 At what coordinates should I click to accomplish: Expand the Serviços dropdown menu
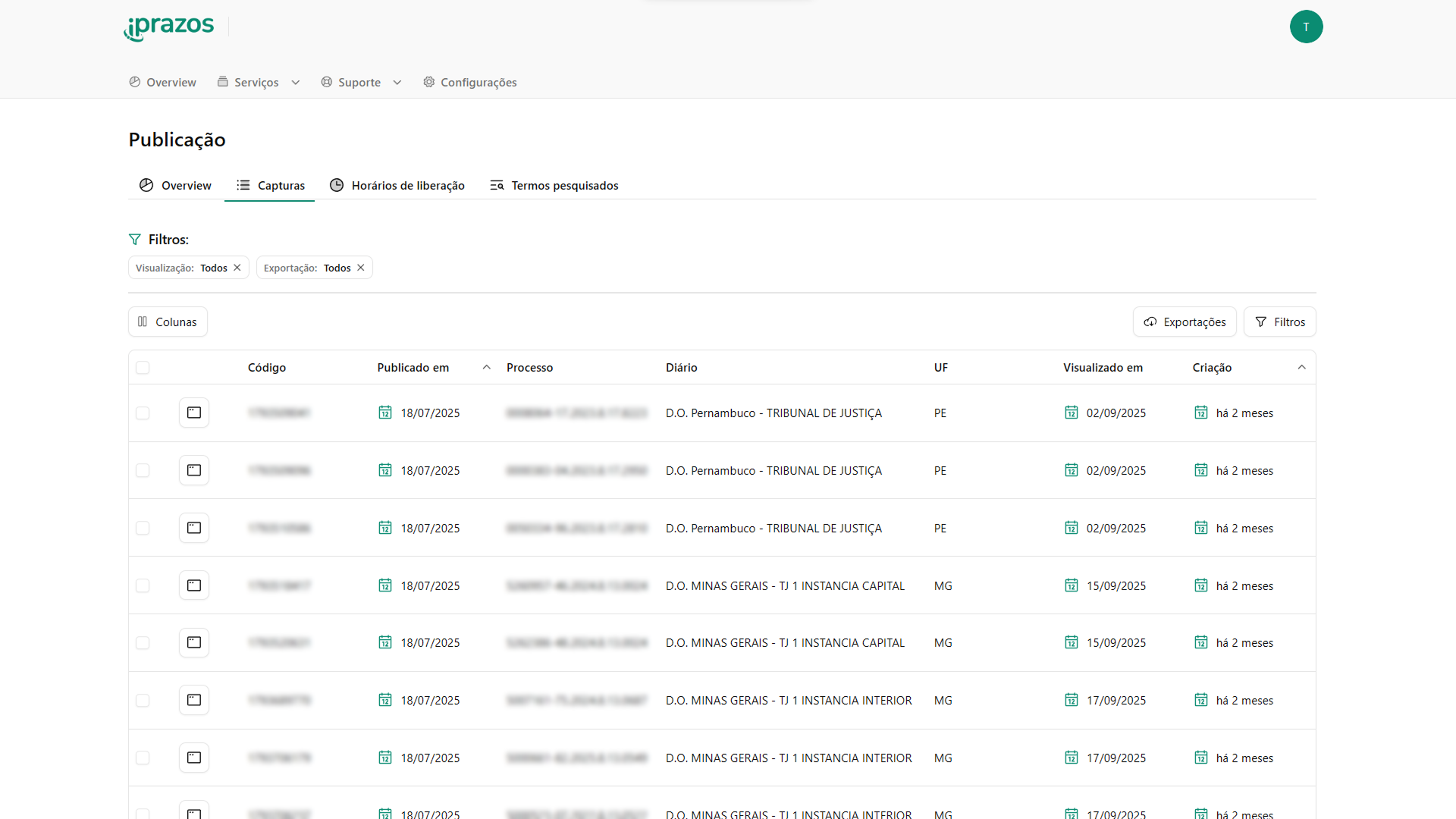(x=259, y=82)
